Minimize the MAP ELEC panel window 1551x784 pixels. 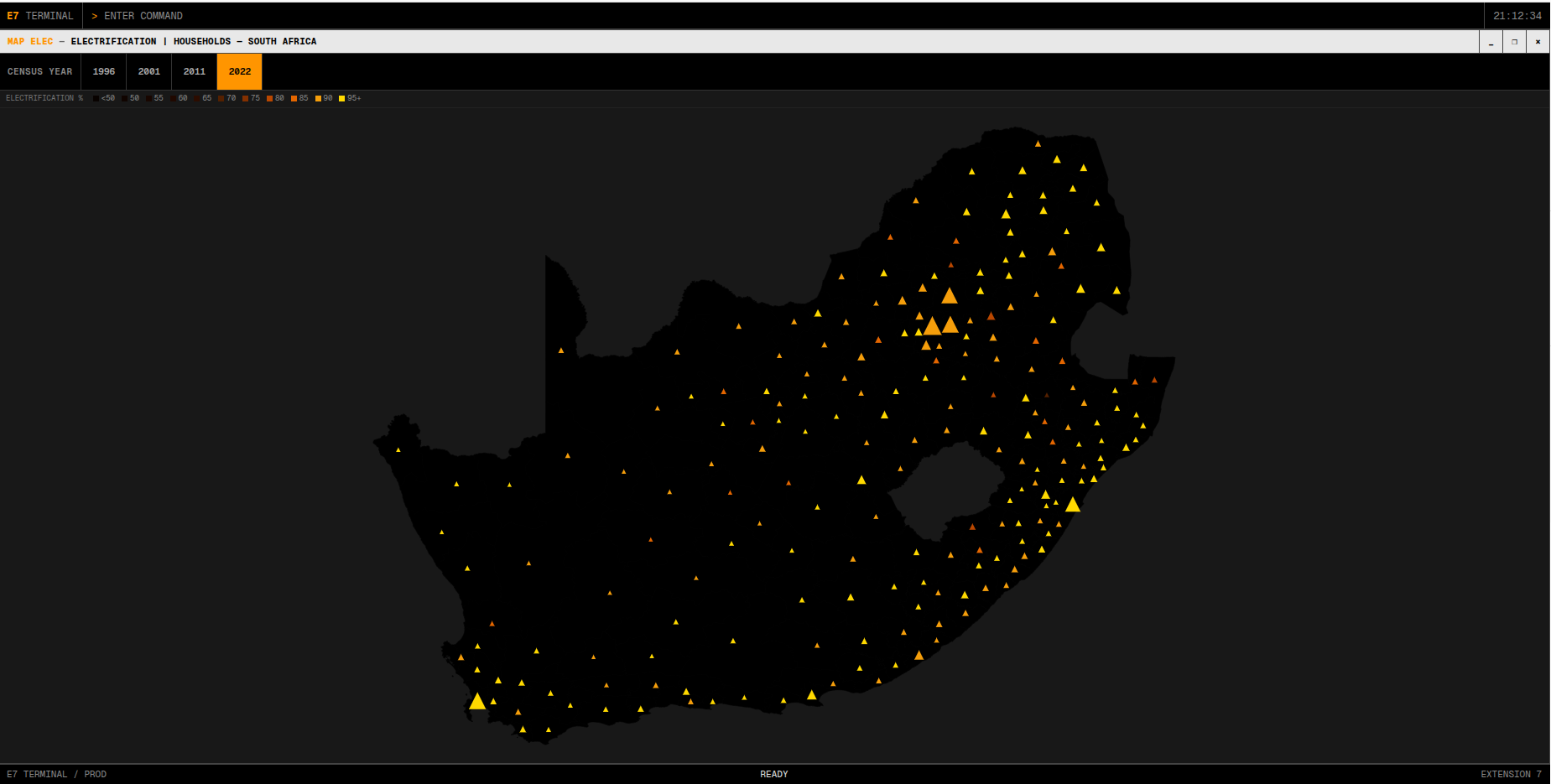(x=1491, y=41)
